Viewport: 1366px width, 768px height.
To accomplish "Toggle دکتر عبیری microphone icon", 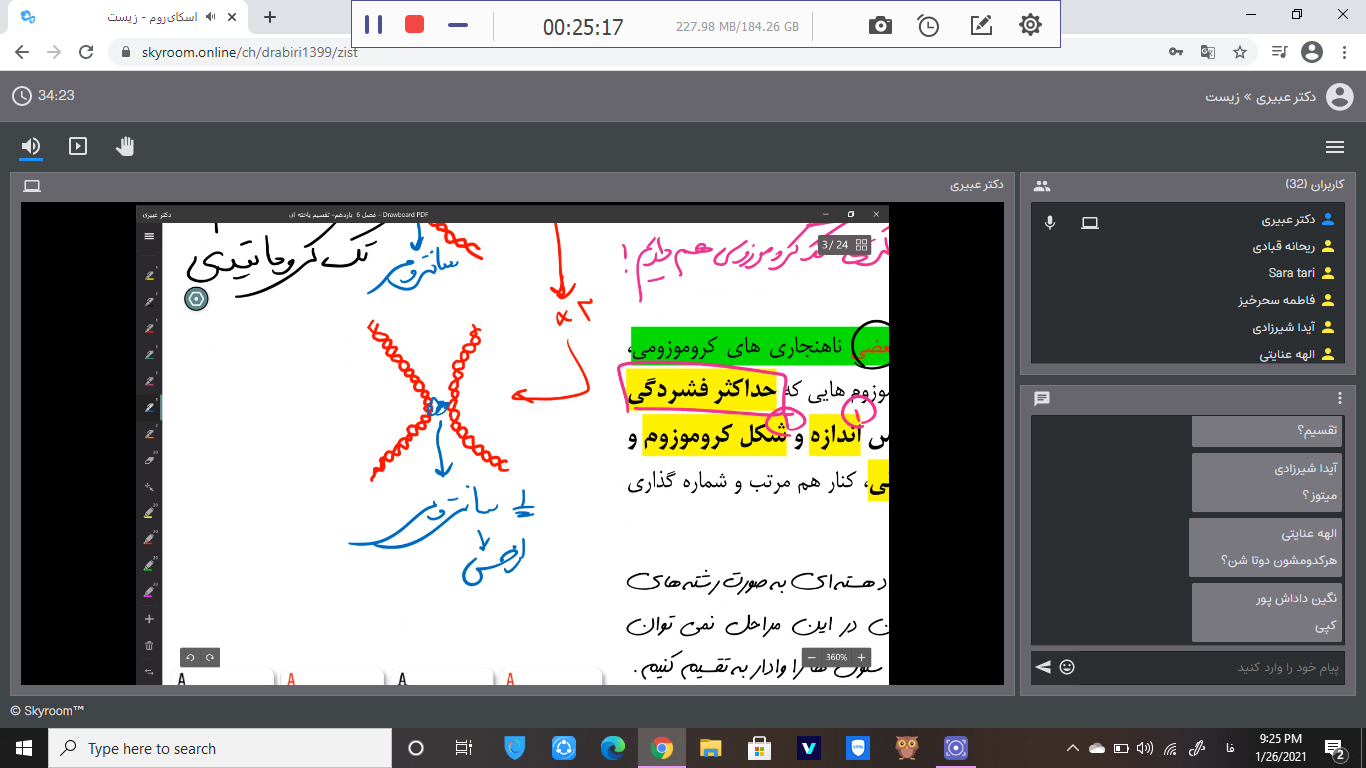I will click(1050, 222).
